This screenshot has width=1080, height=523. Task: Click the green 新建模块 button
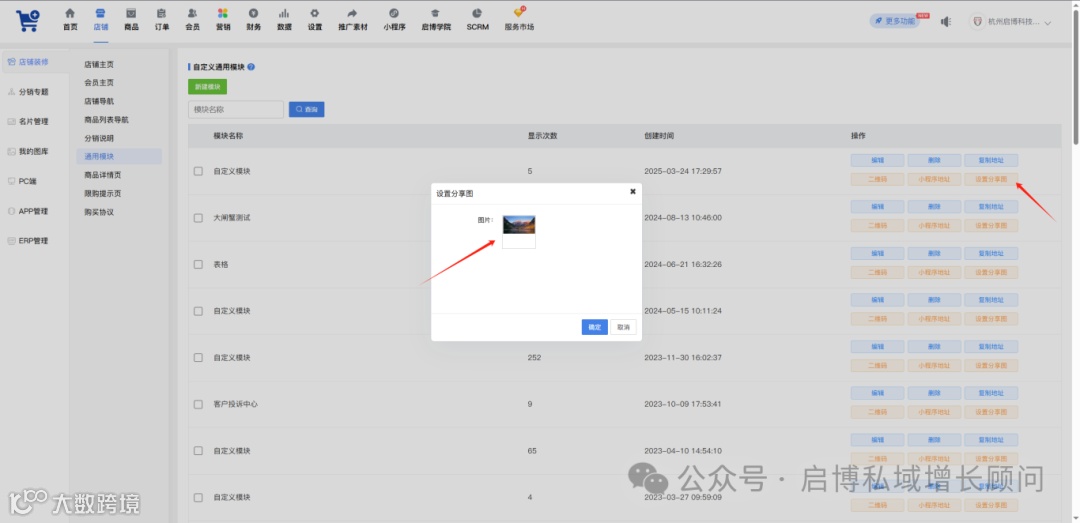(207, 87)
